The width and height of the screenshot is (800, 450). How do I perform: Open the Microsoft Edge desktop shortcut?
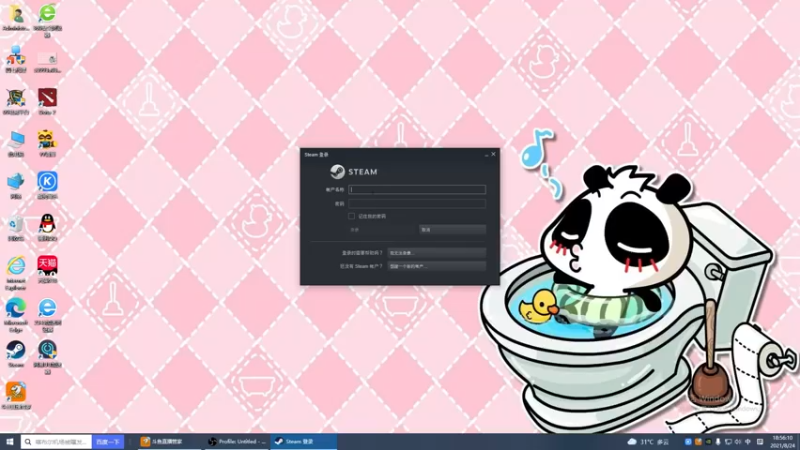[x=16, y=315]
